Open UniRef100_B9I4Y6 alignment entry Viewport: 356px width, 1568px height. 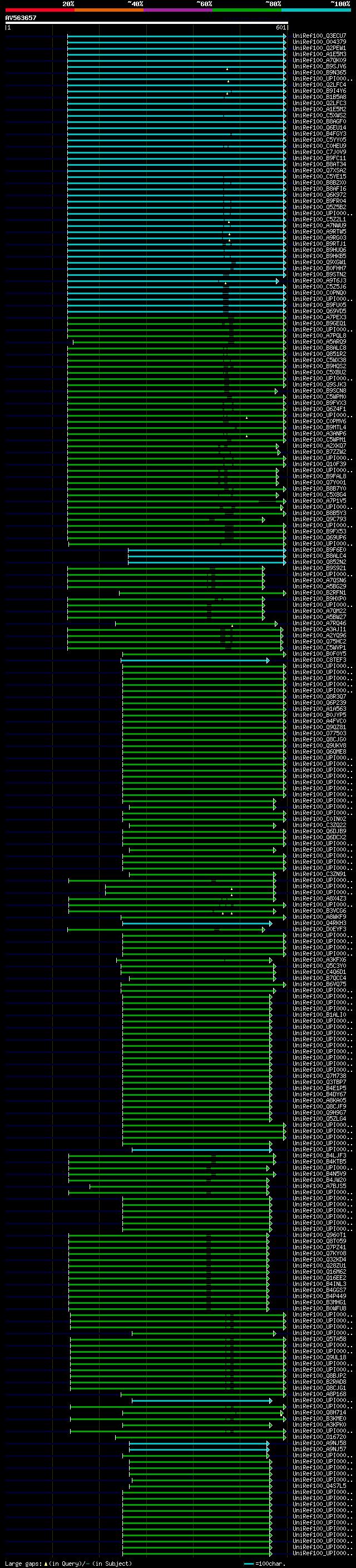(x=319, y=91)
